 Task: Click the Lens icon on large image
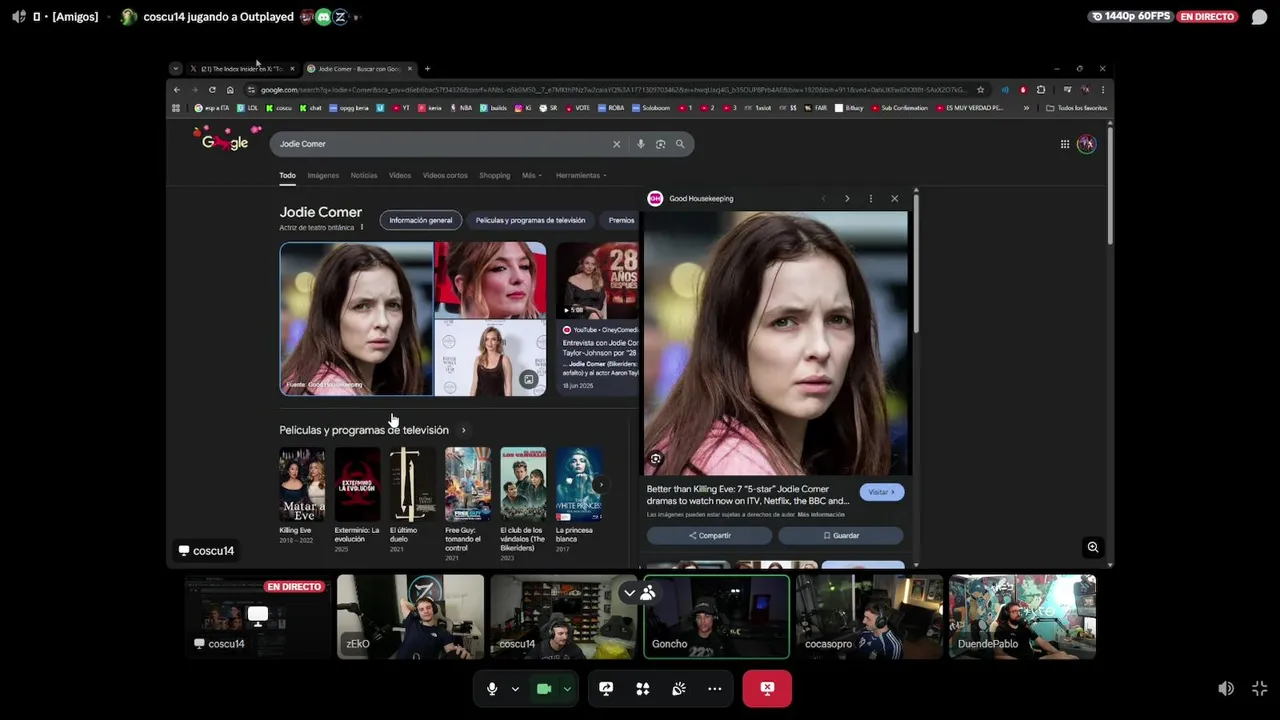click(x=656, y=459)
